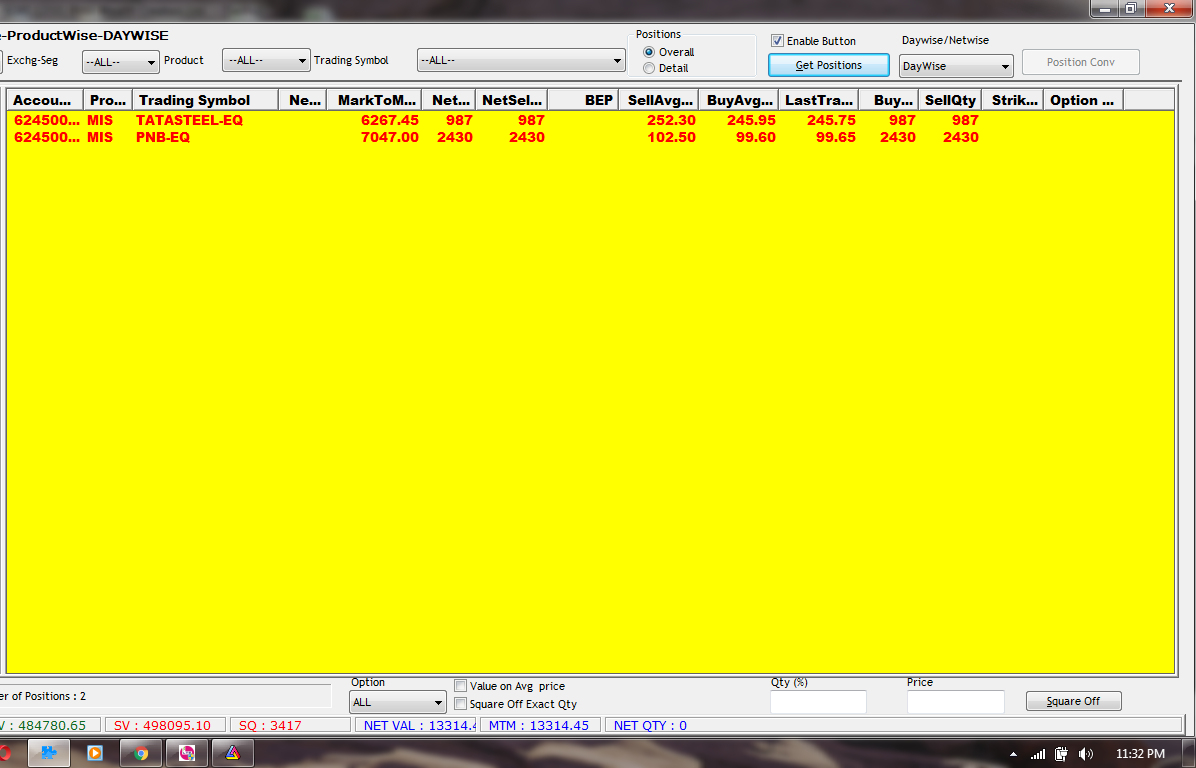Click the SQ : 3417 status entry
Image resolution: width=1196 pixels, height=768 pixels.
(290, 725)
